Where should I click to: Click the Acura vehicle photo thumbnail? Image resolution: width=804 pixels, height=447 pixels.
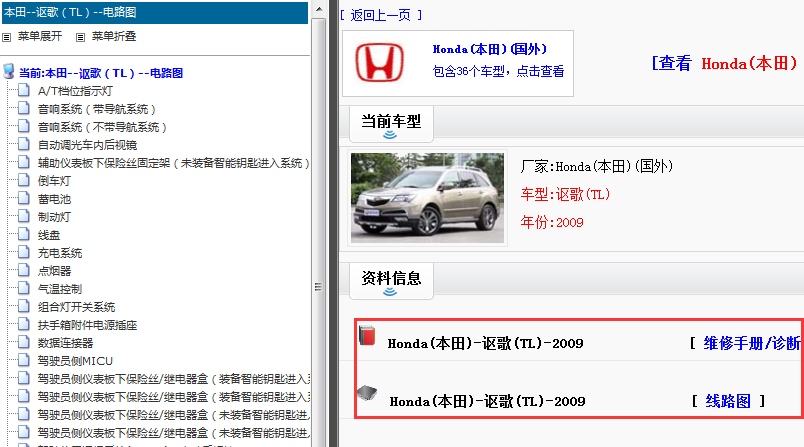pyautogui.click(x=428, y=198)
